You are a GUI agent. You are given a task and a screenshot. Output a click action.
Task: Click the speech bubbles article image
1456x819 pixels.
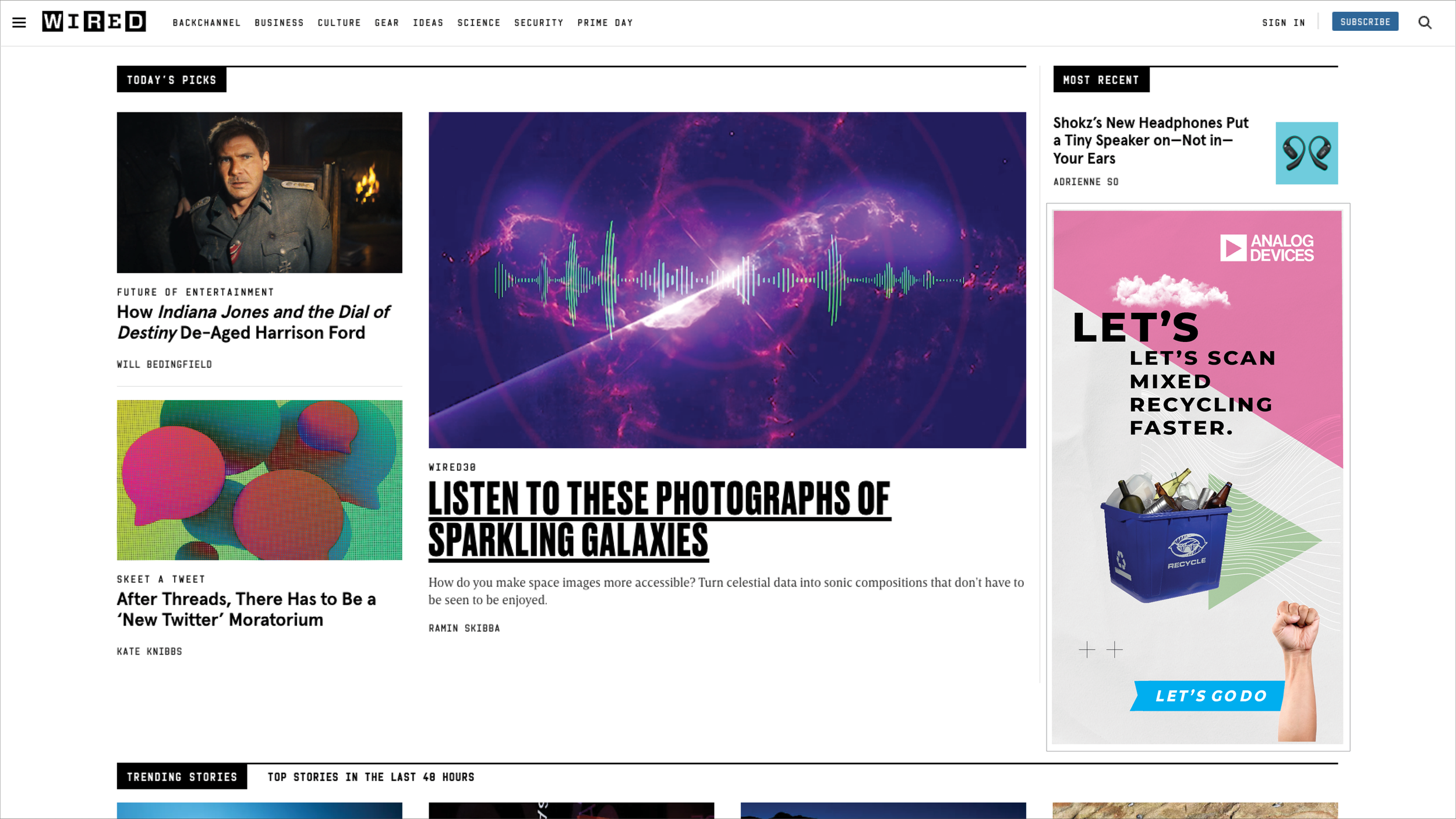(x=259, y=480)
